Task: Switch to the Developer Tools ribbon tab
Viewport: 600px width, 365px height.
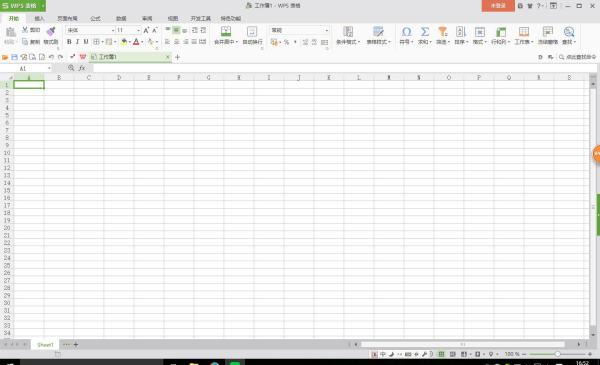Action: 201,18
